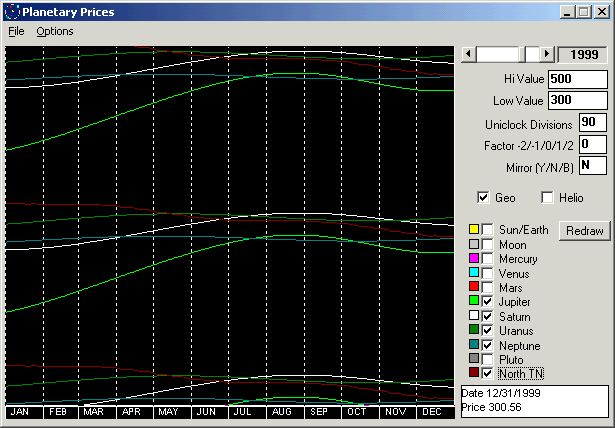This screenshot has height=428, width=615.
Task: Click the 1999 year display
Action: point(583,54)
